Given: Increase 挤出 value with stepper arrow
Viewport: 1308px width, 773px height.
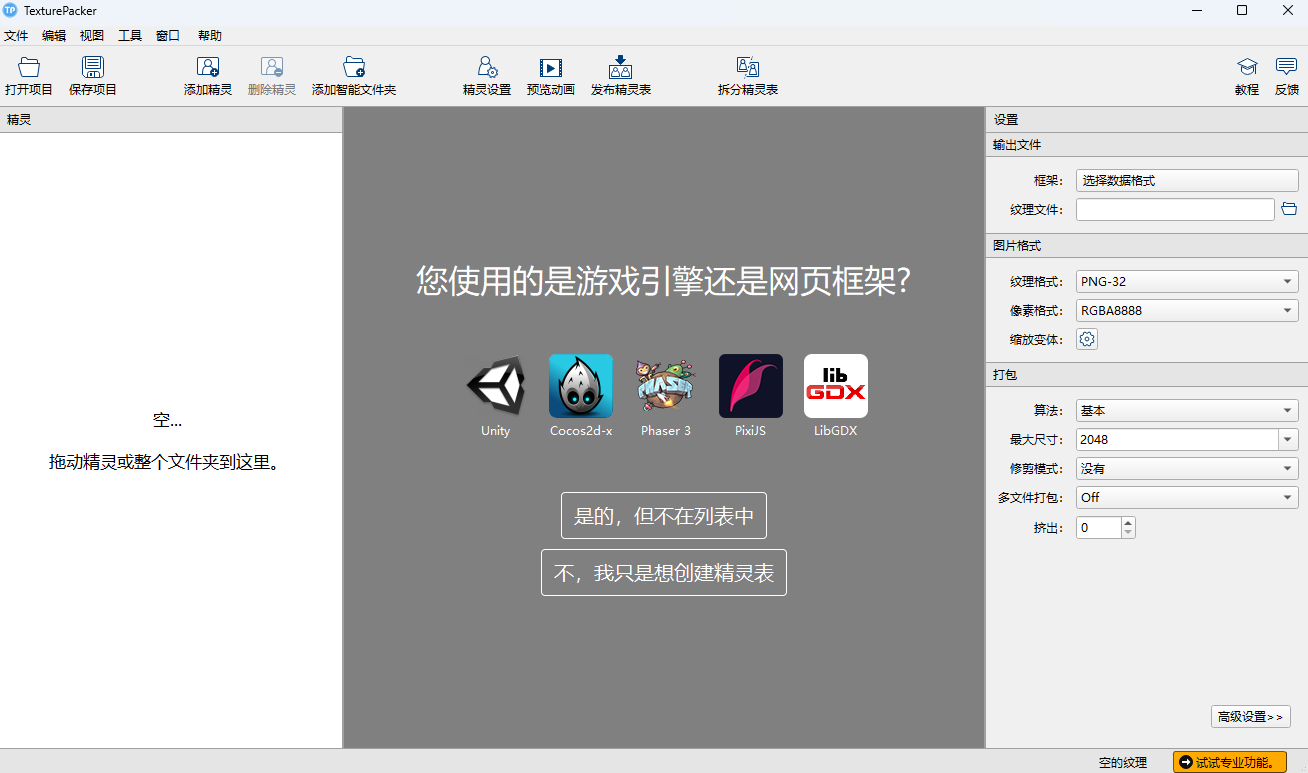Looking at the screenshot, I should [1129, 522].
